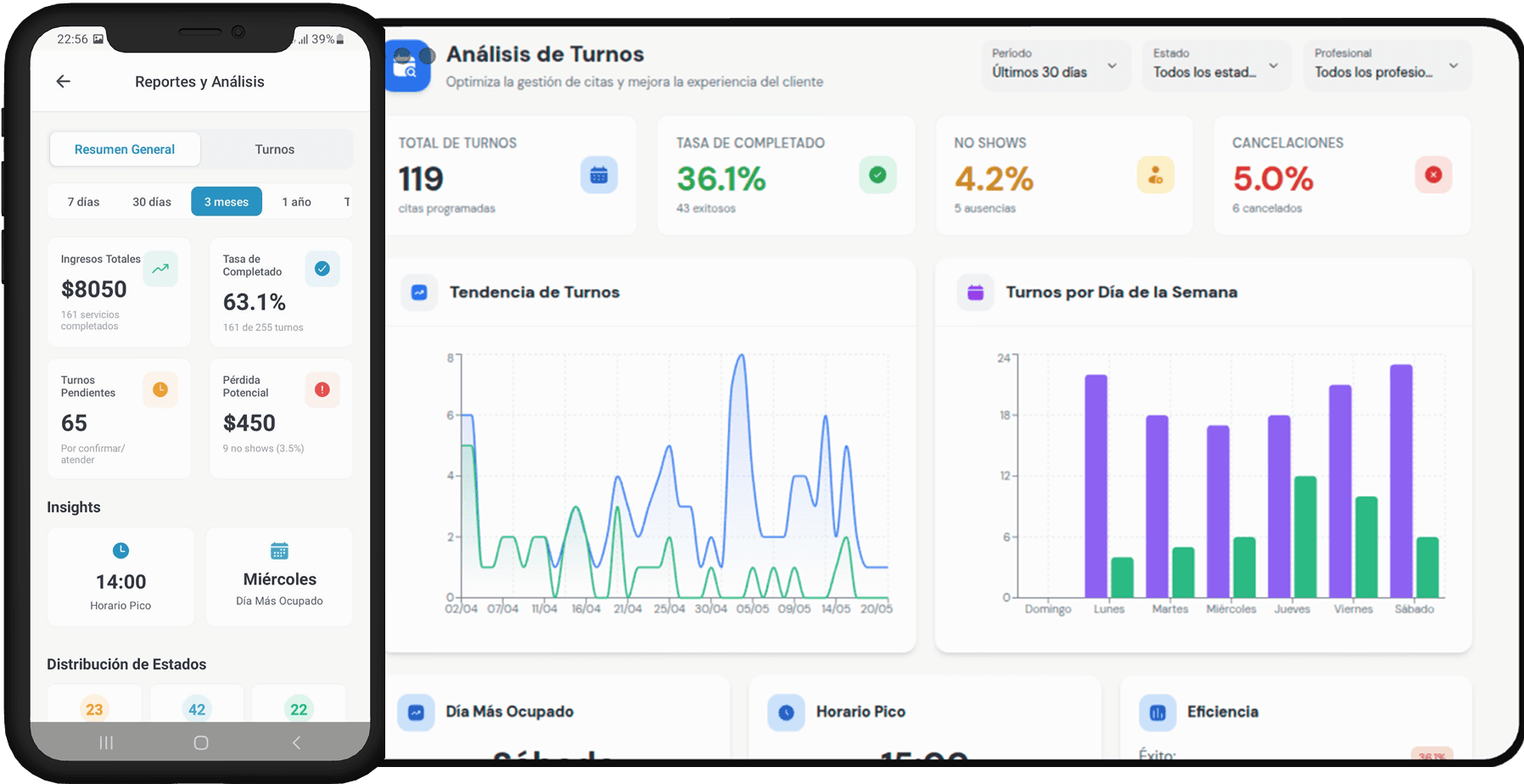Click the Miércoles busiest day text
The image size is (1524, 784).
(280, 580)
